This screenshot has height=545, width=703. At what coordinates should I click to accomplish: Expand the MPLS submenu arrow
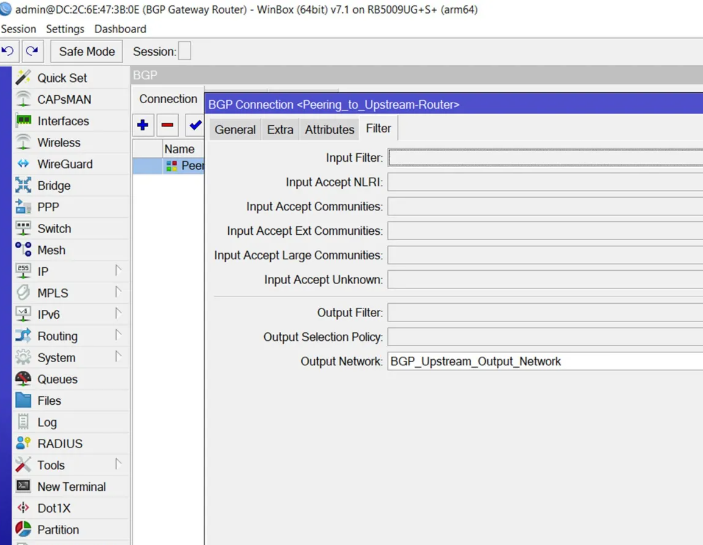click(117, 292)
